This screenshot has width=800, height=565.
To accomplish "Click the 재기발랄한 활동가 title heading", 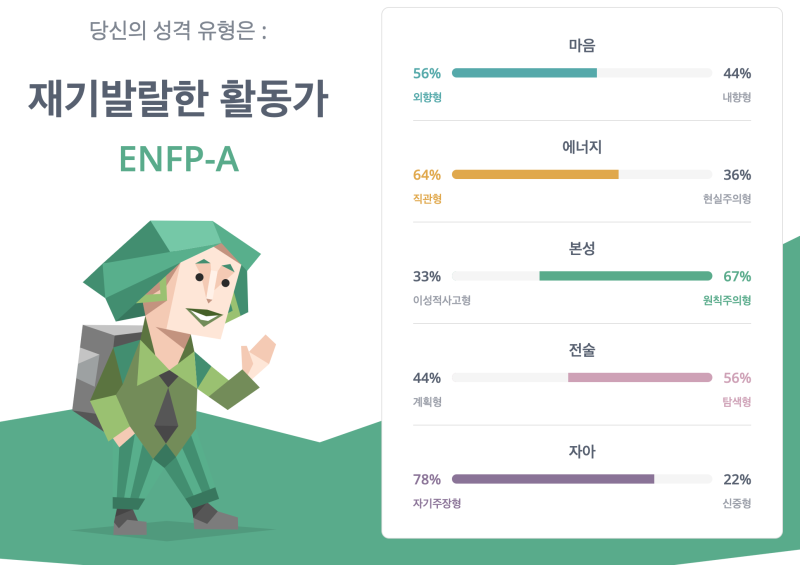I will (178, 99).
